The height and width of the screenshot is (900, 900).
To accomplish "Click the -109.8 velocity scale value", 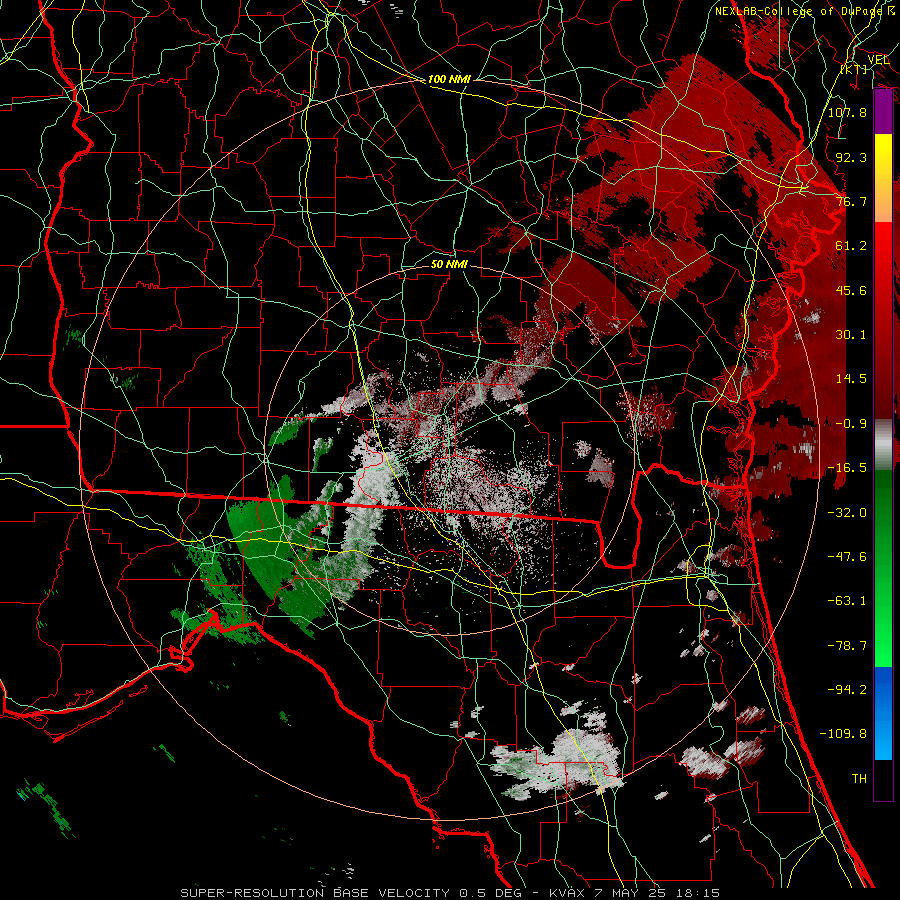I will pos(843,734).
